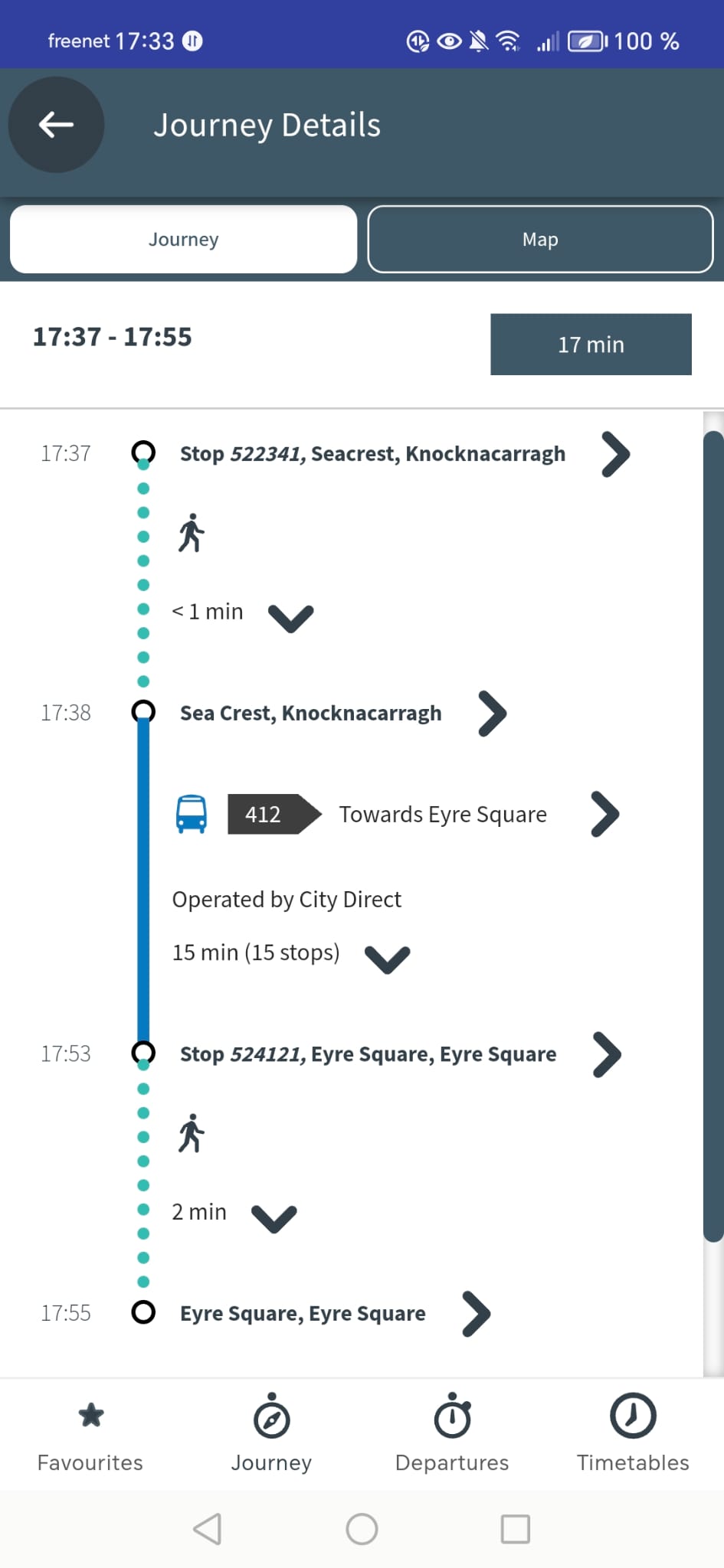
Task: Click the journey list scrollbar
Action: point(713,835)
